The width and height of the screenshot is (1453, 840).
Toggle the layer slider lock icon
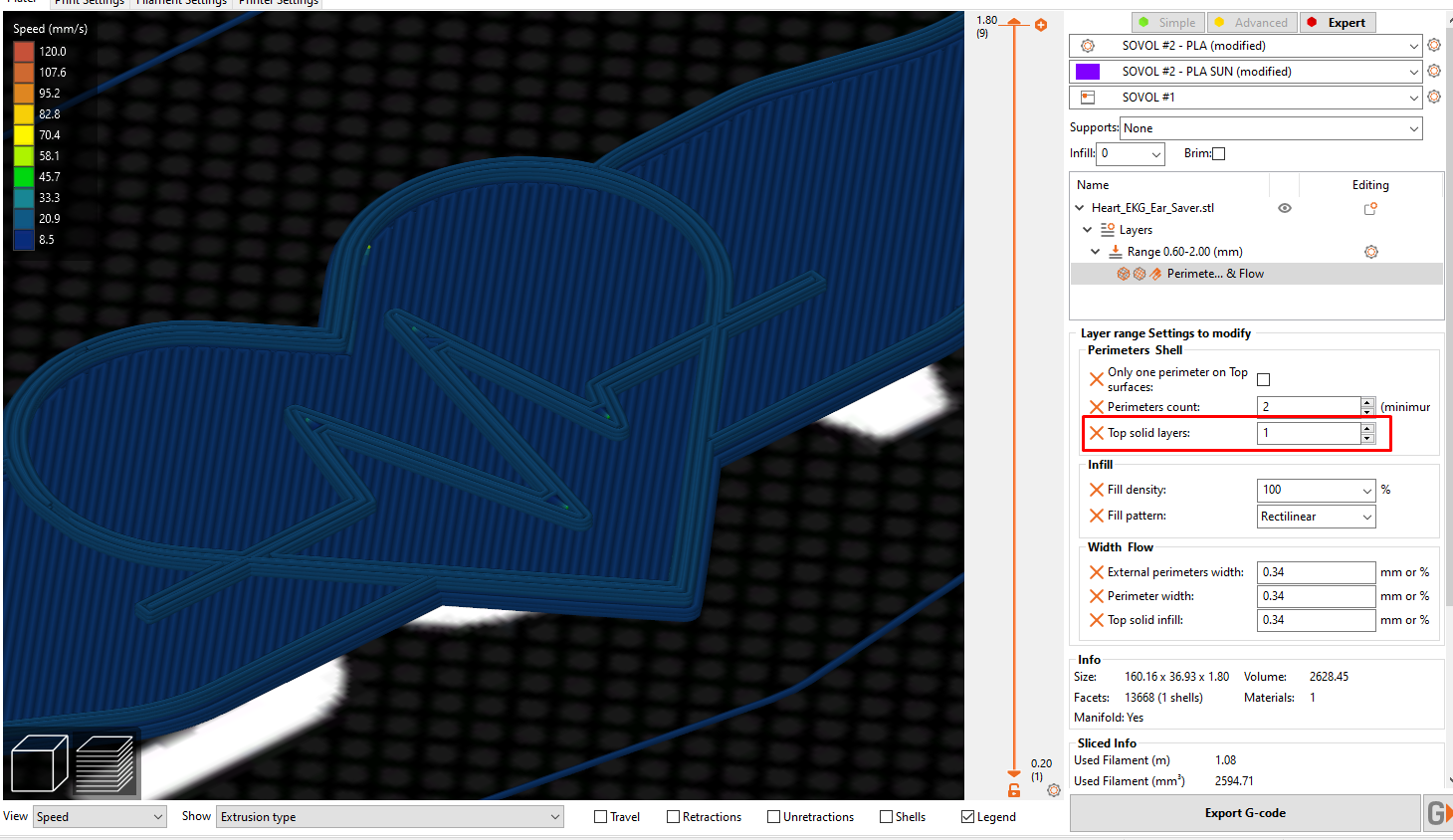click(1014, 790)
